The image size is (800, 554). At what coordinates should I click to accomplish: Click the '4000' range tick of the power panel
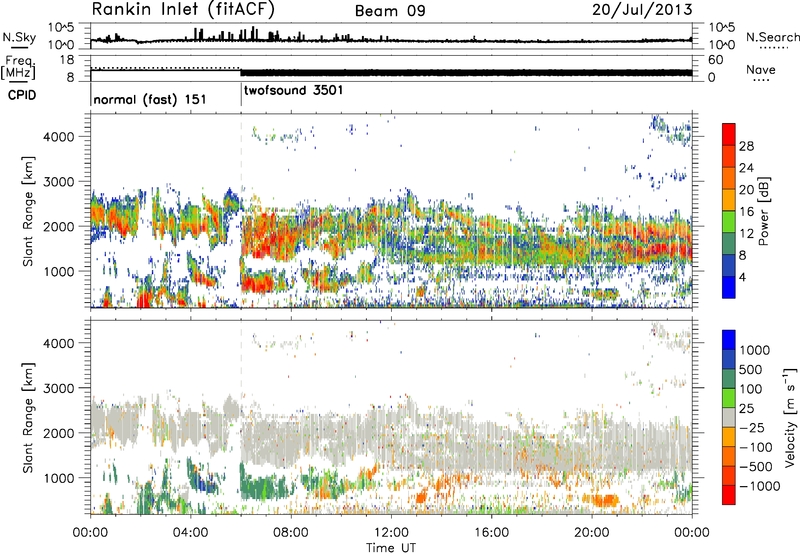pyautogui.click(x=59, y=137)
